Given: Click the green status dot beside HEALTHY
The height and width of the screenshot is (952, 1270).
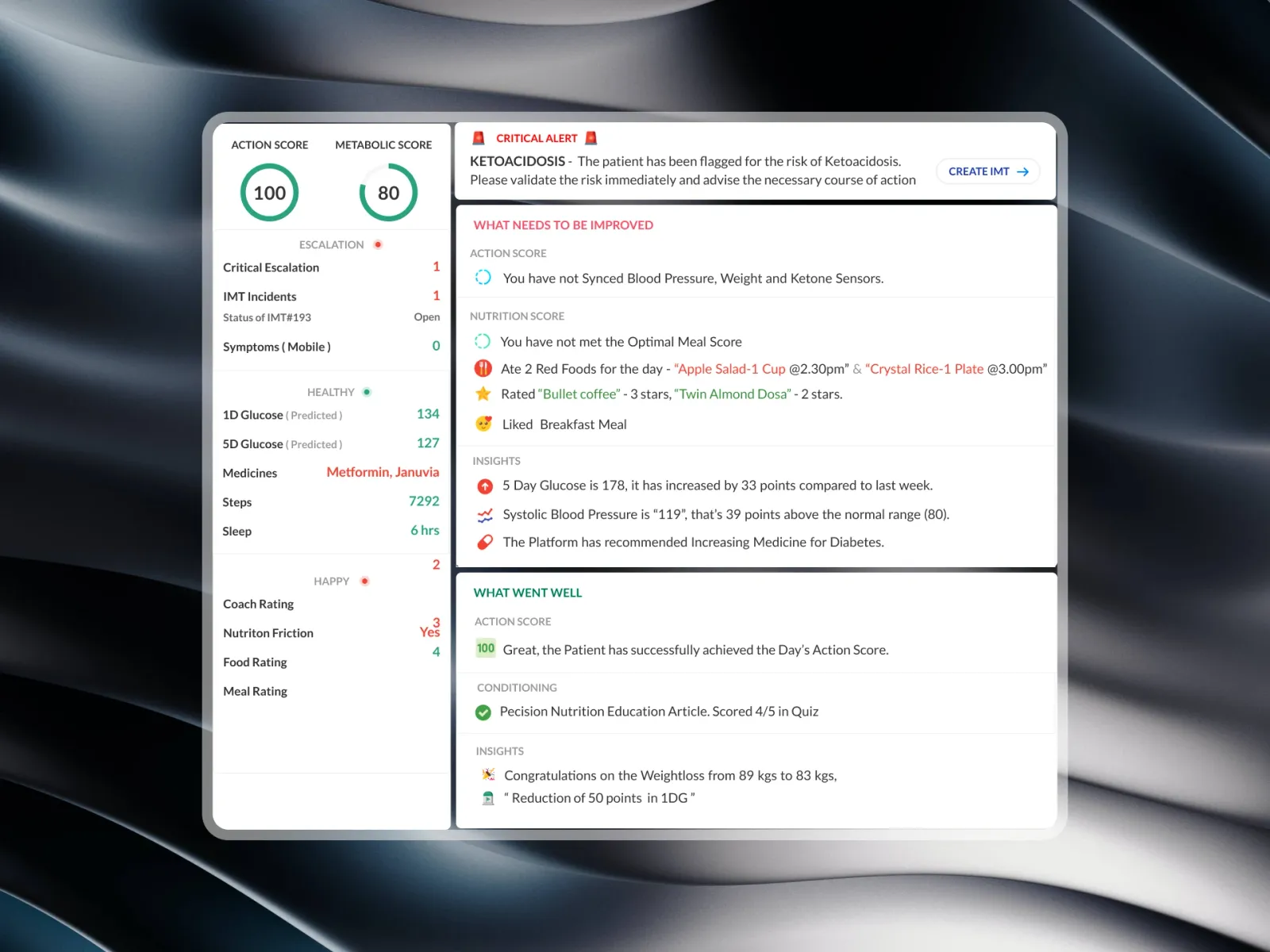Looking at the screenshot, I should pyautogui.click(x=367, y=392).
